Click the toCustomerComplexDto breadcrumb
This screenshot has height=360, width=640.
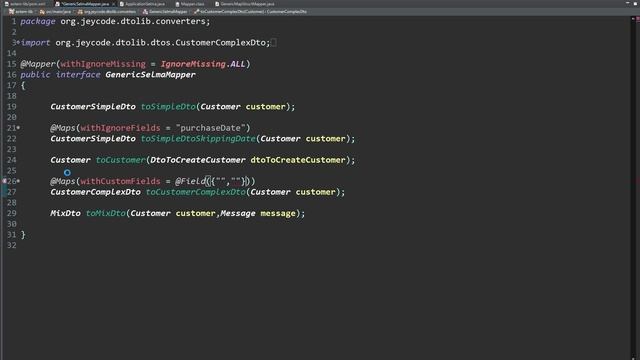pyautogui.click(x=253, y=11)
